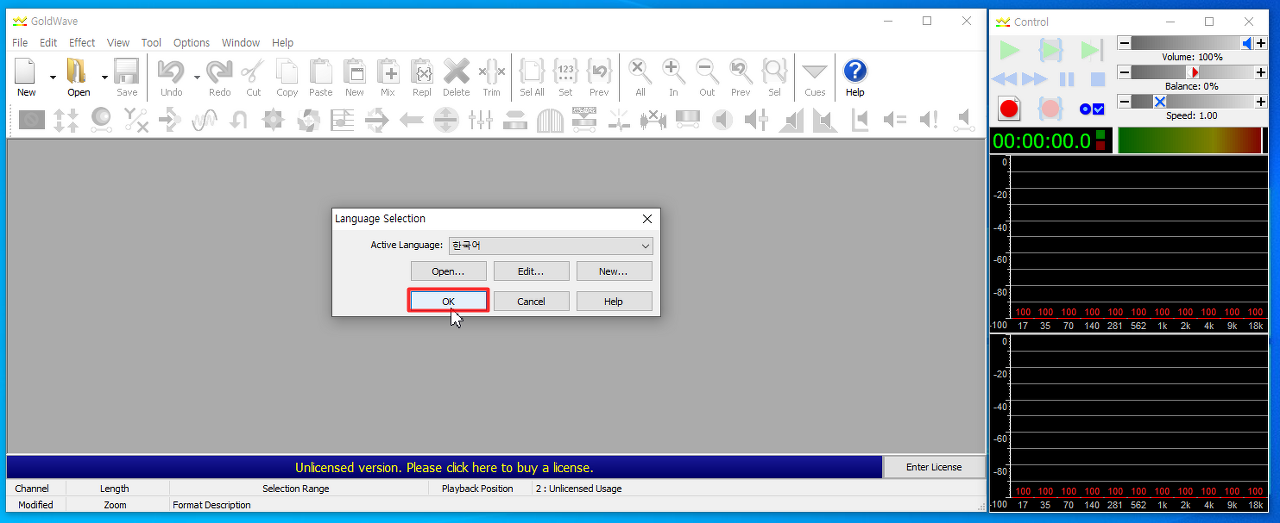Click the equalizer sliders effect icon
This screenshot has height=523, width=1280.
[x=481, y=120]
